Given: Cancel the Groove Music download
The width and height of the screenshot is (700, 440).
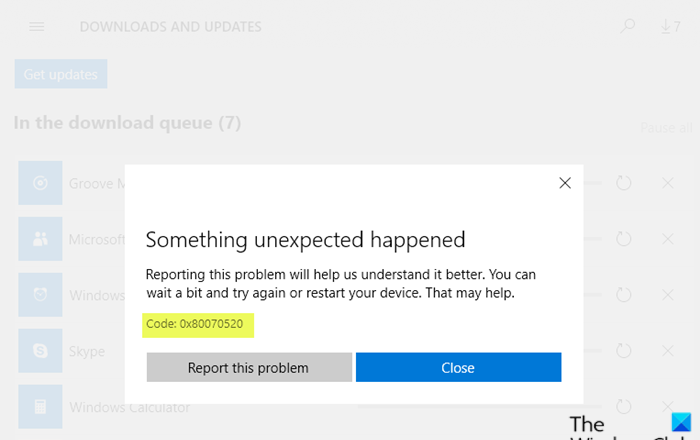Looking at the screenshot, I should coord(668,183).
